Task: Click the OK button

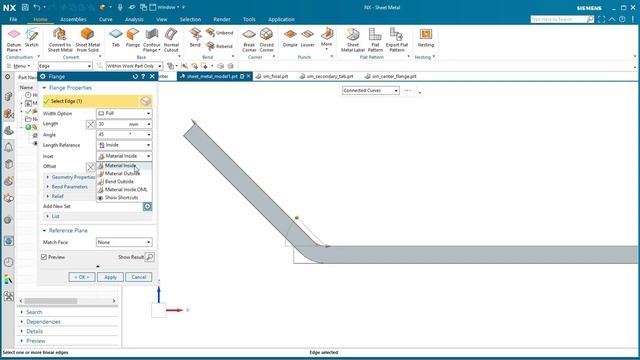Action: point(82,277)
